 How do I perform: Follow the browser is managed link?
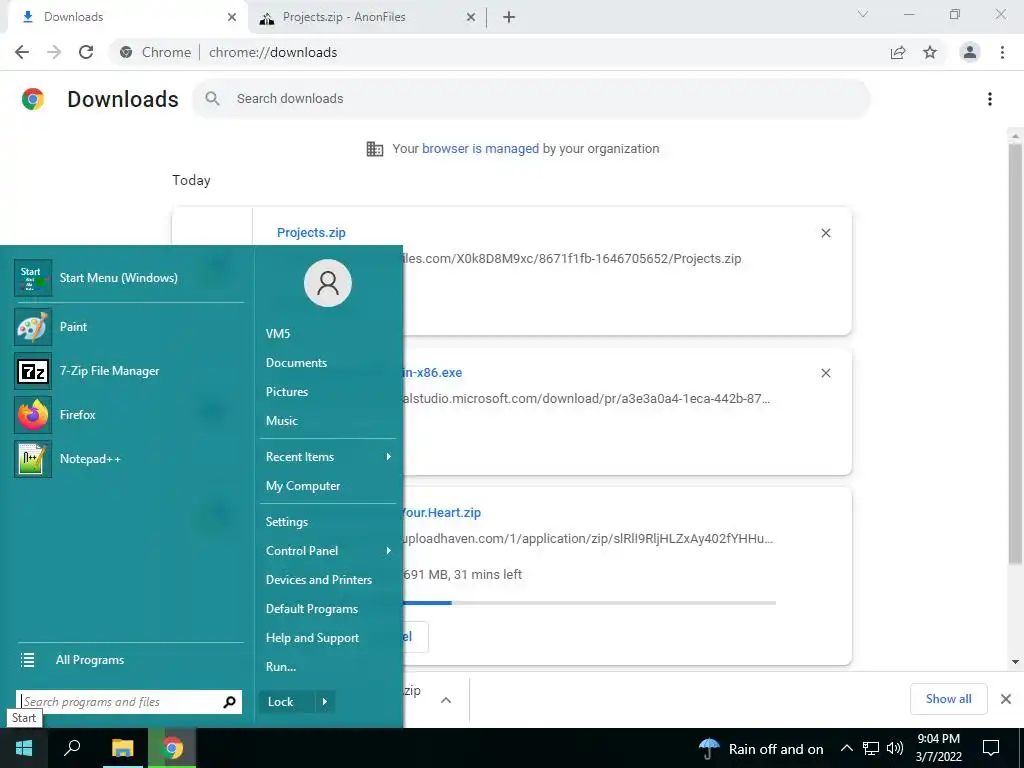tap(480, 149)
